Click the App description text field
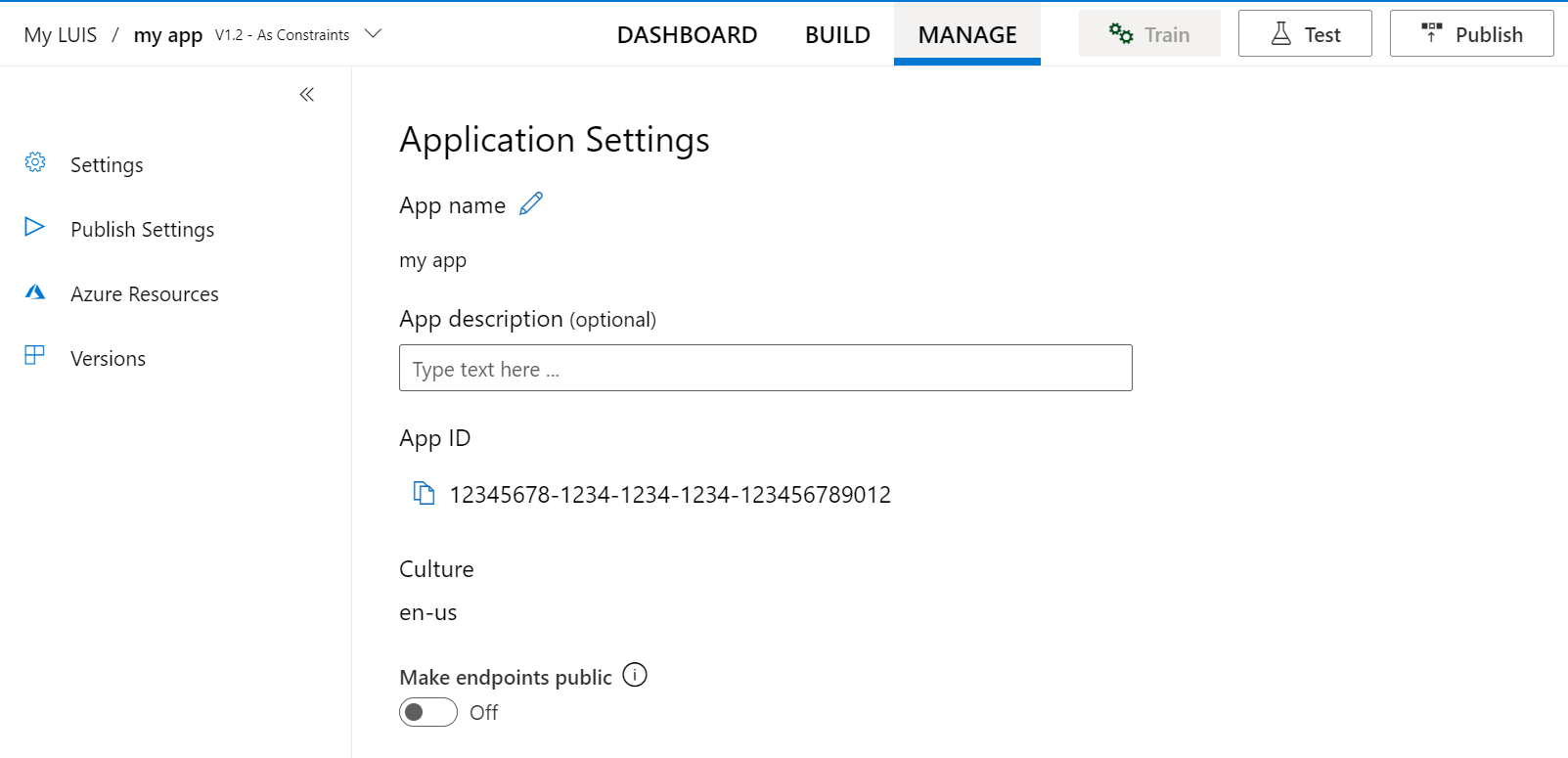1568x758 pixels. [765, 368]
